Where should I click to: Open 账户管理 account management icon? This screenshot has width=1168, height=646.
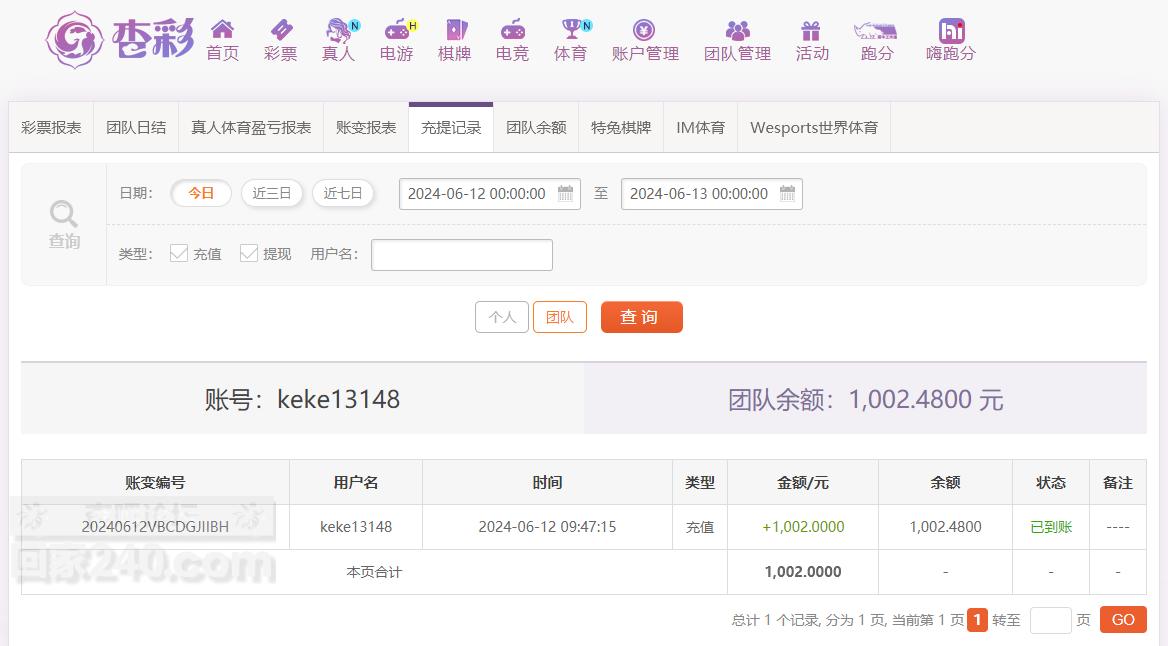(645, 30)
